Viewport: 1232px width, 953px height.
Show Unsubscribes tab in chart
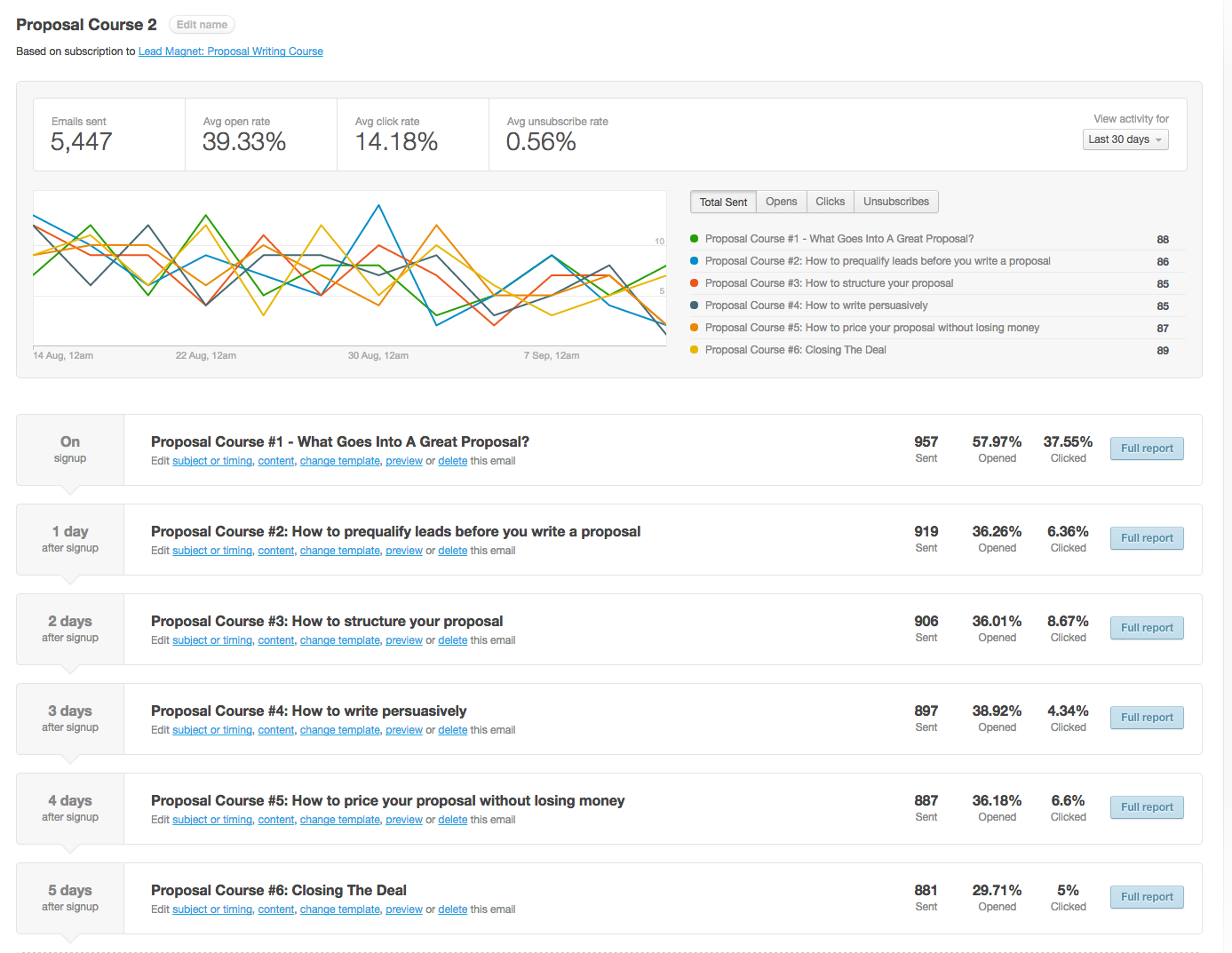click(895, 202)
